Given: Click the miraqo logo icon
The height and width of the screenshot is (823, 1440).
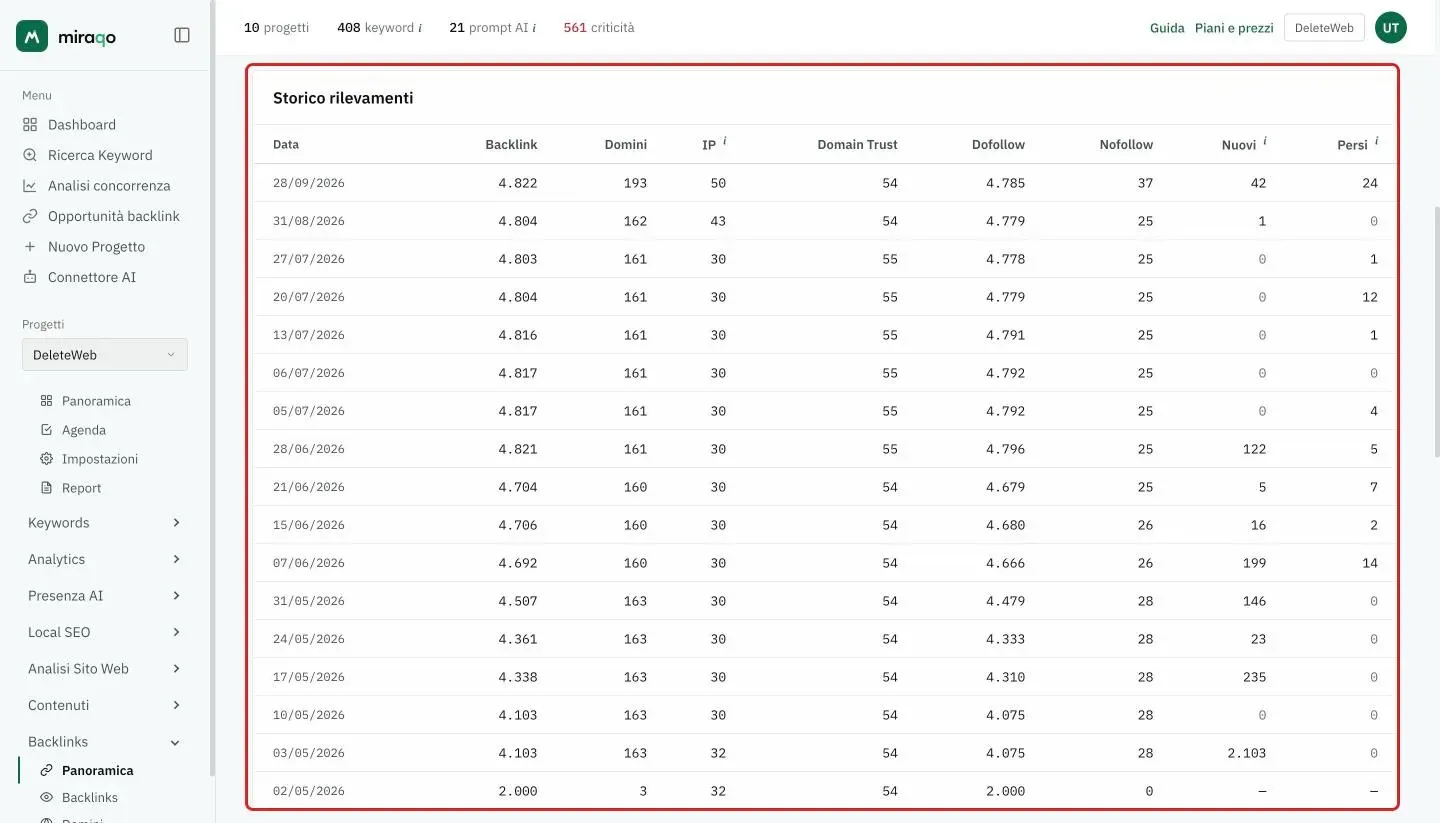Looking at the screenshot, I should click(x=32, y=36).
